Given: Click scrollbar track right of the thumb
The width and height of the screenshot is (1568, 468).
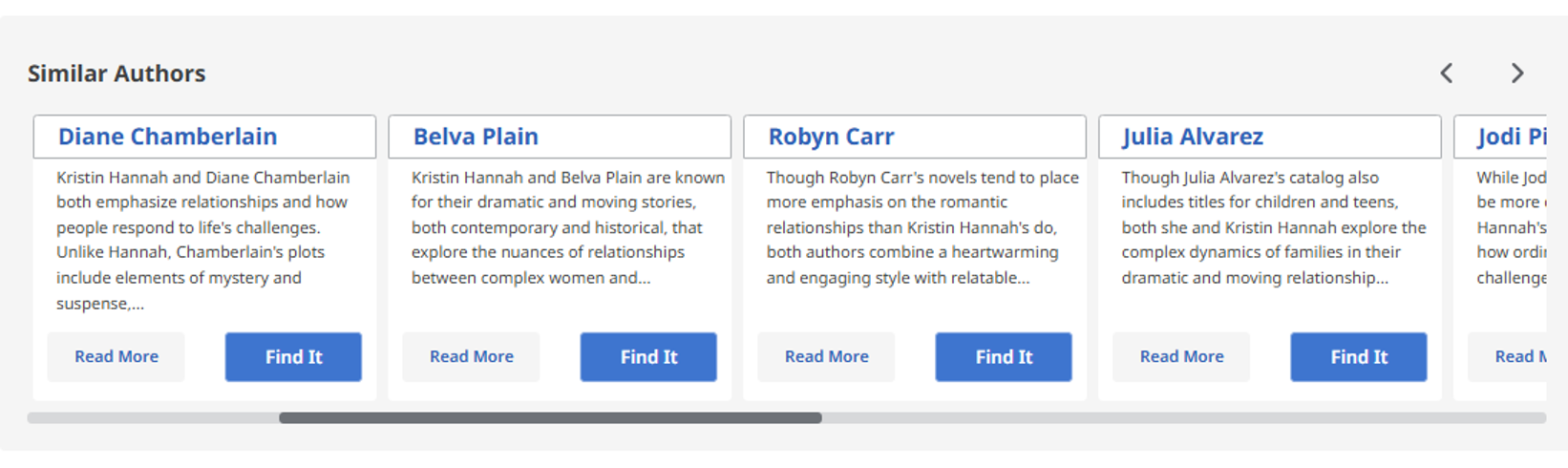Looking at the screenshot, I should (1184, 418).
